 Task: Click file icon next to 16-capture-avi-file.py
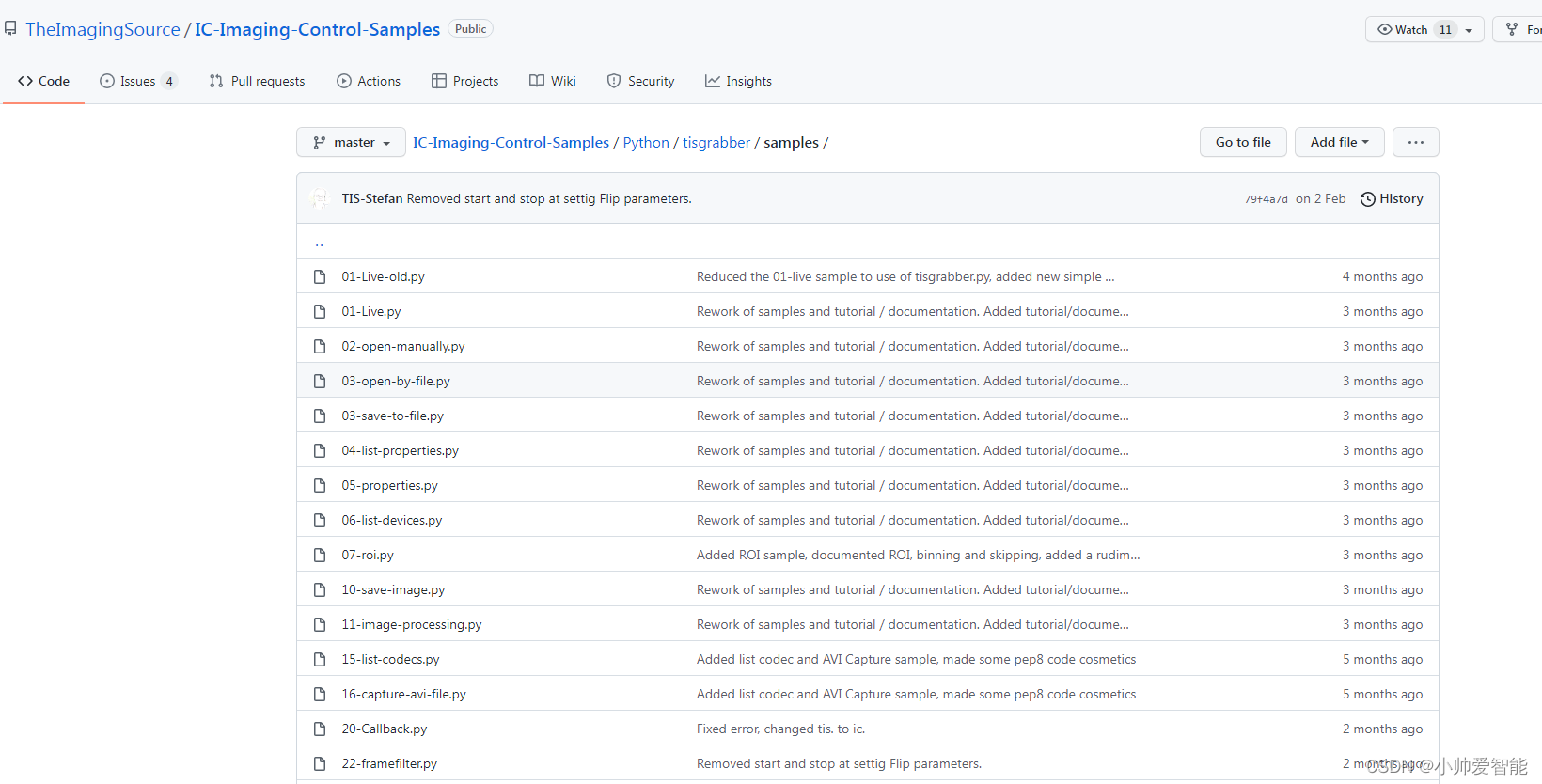(320, 694)
